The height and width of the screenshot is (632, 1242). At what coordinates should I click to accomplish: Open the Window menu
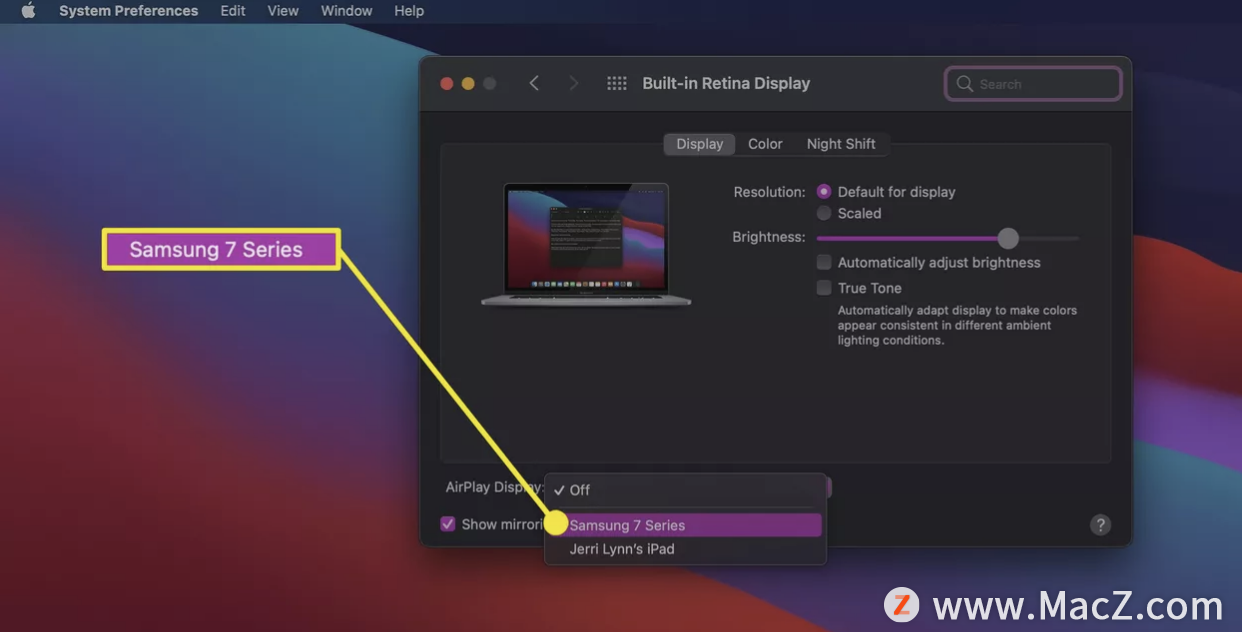pyautogui.click(x=346, y=11)
